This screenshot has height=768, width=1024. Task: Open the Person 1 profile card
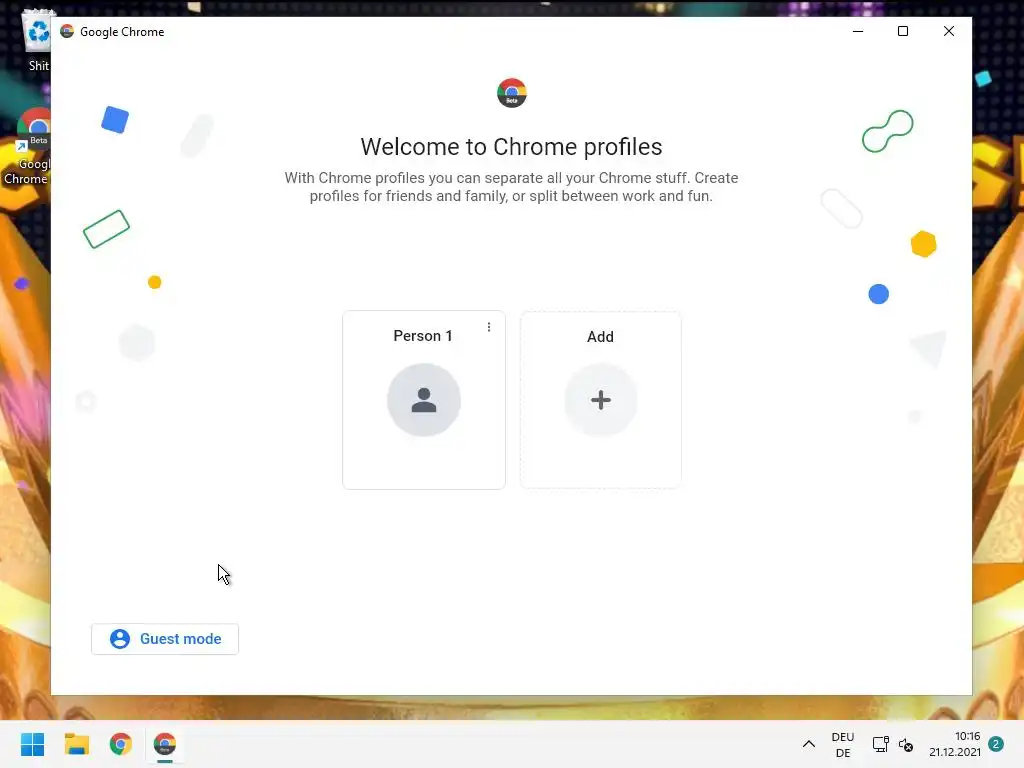coord(423,400)
